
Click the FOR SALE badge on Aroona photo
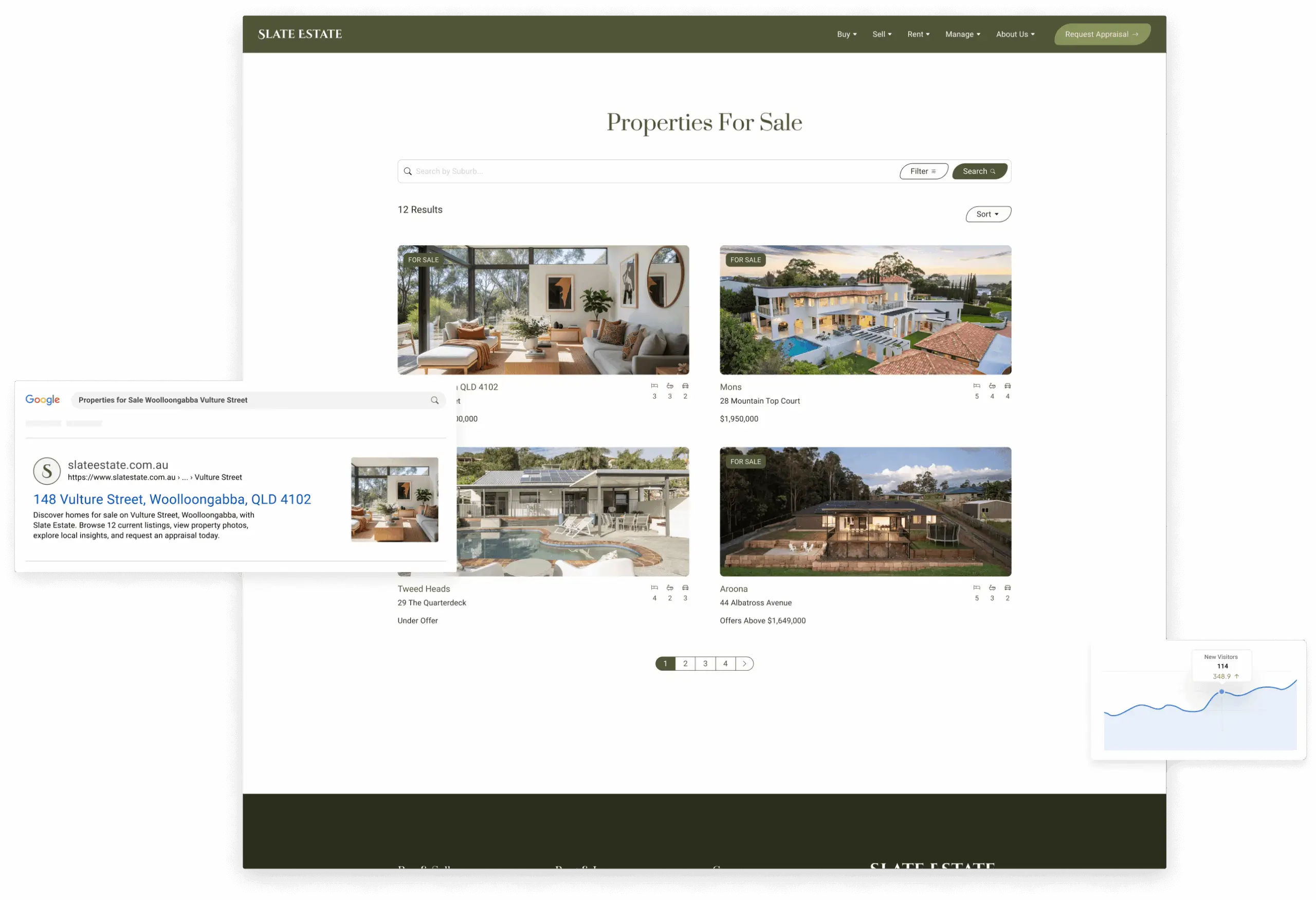[745, 462]
